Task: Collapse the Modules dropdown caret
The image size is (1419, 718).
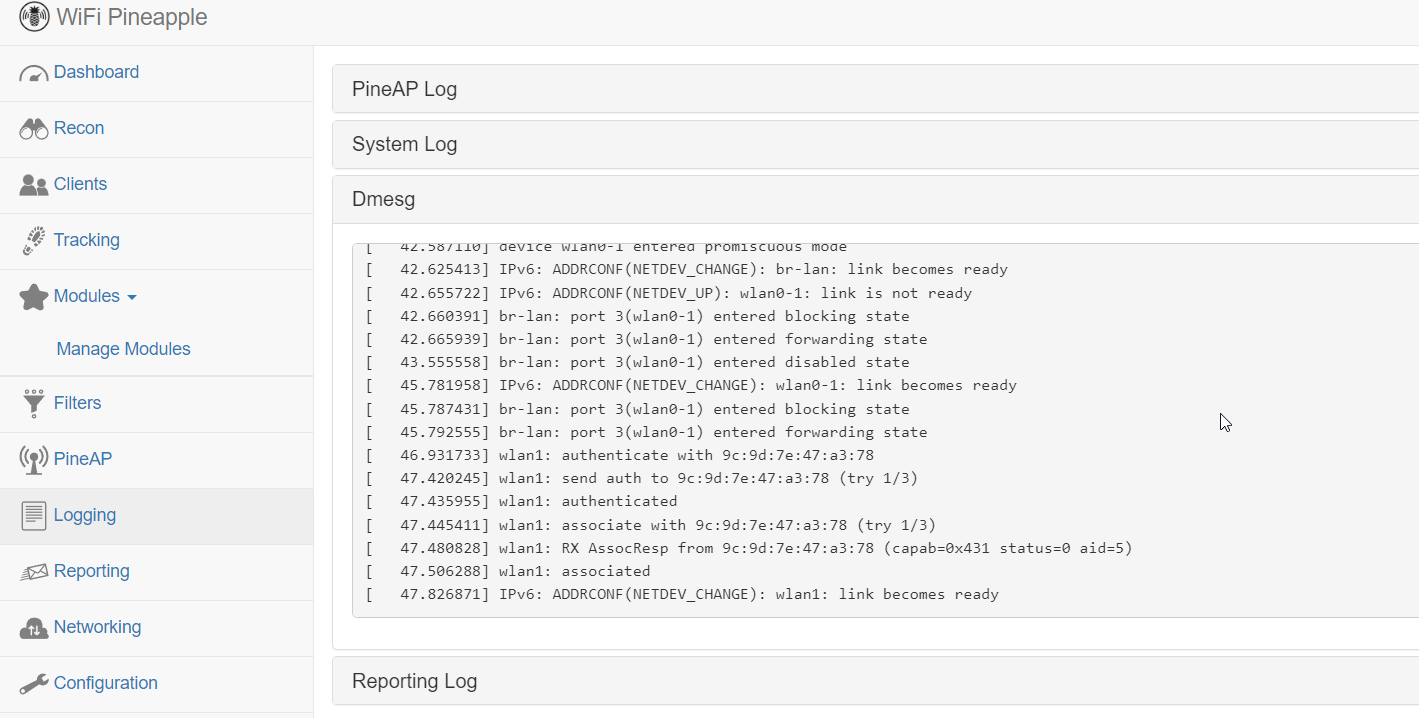Action: 132,298
